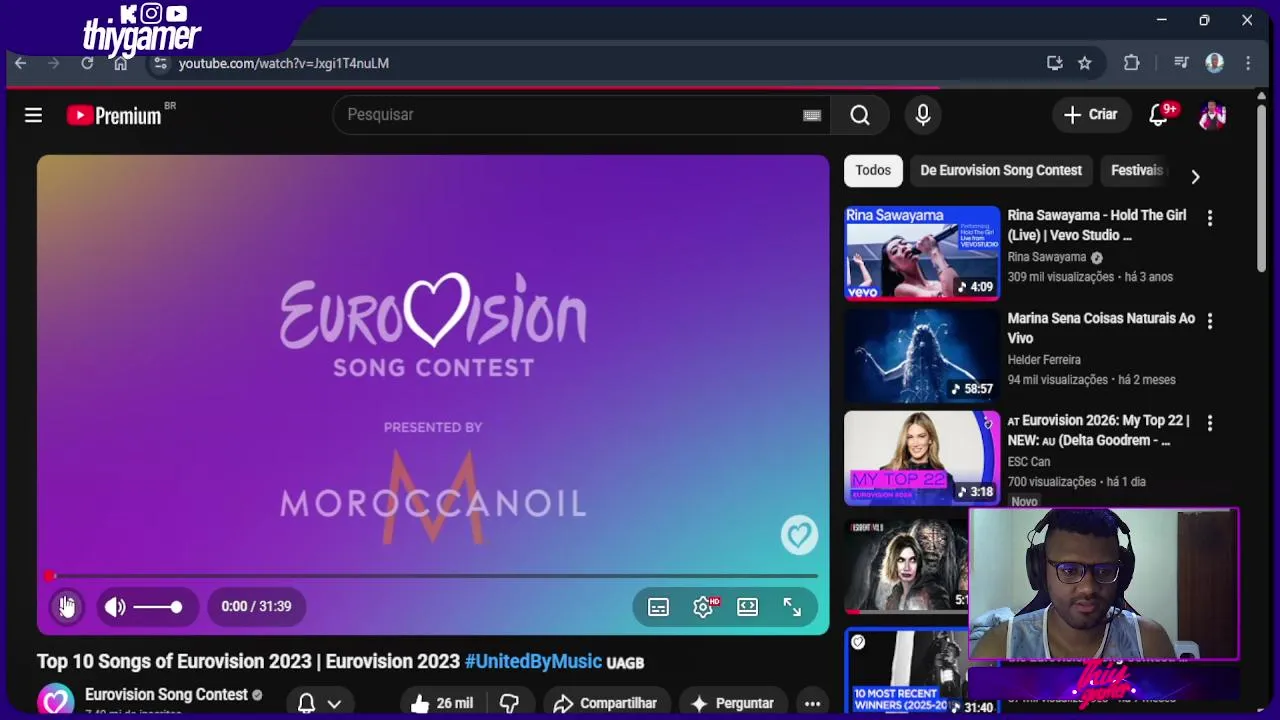Open the account avatar menu

pos(1212,115)
